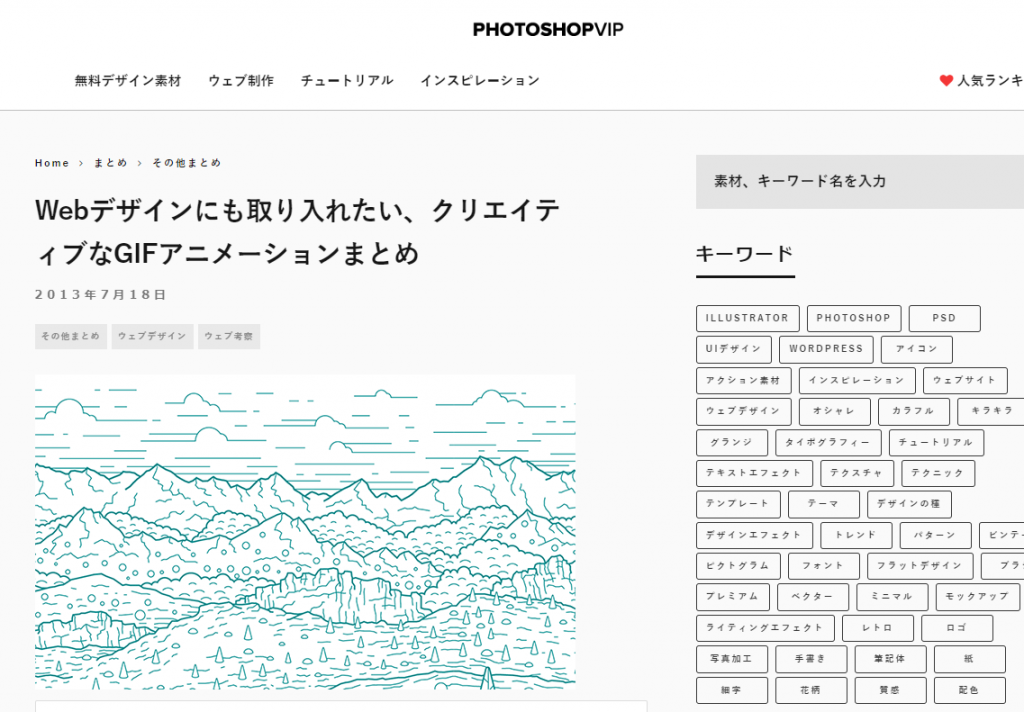Go to Home via breadcrumb
The height and width of the screenshot is (712, 1024).
(52, 163)
